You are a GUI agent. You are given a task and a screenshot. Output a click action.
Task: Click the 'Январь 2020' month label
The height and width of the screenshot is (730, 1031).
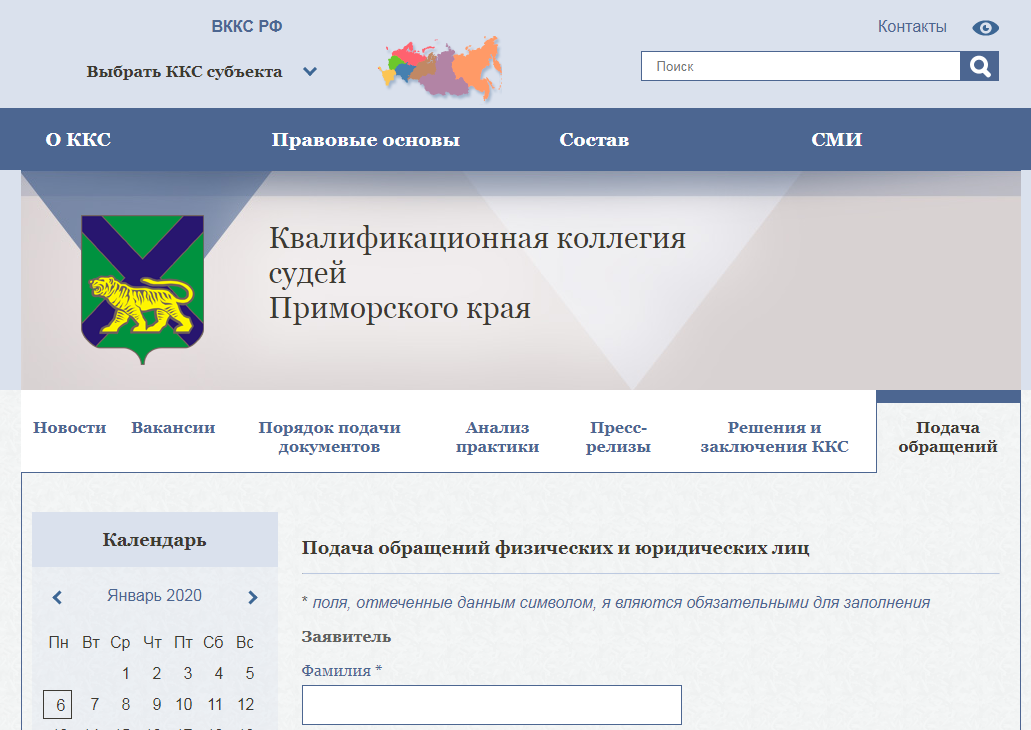coord(155,595)
